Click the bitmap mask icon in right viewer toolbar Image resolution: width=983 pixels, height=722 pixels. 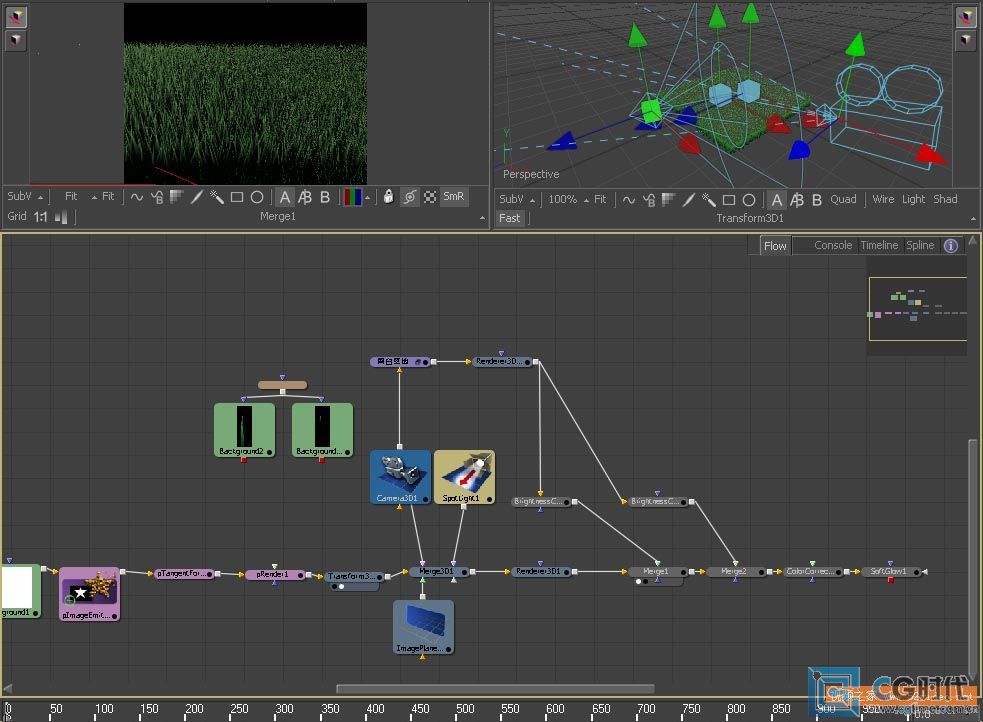pos(668,200)
